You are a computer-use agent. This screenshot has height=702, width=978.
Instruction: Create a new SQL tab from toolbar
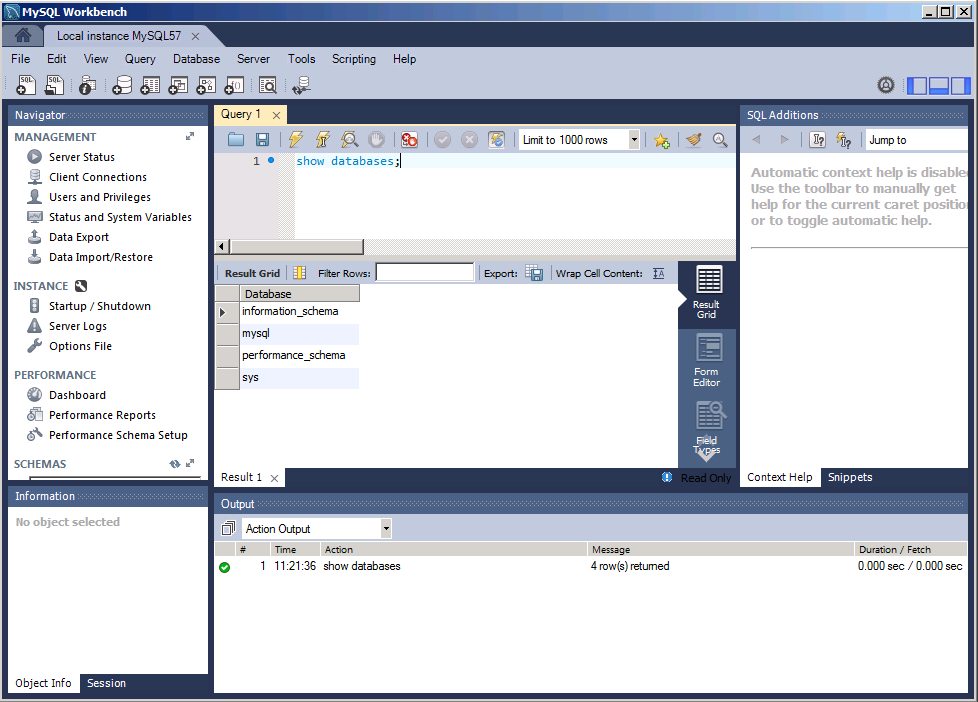26,85
